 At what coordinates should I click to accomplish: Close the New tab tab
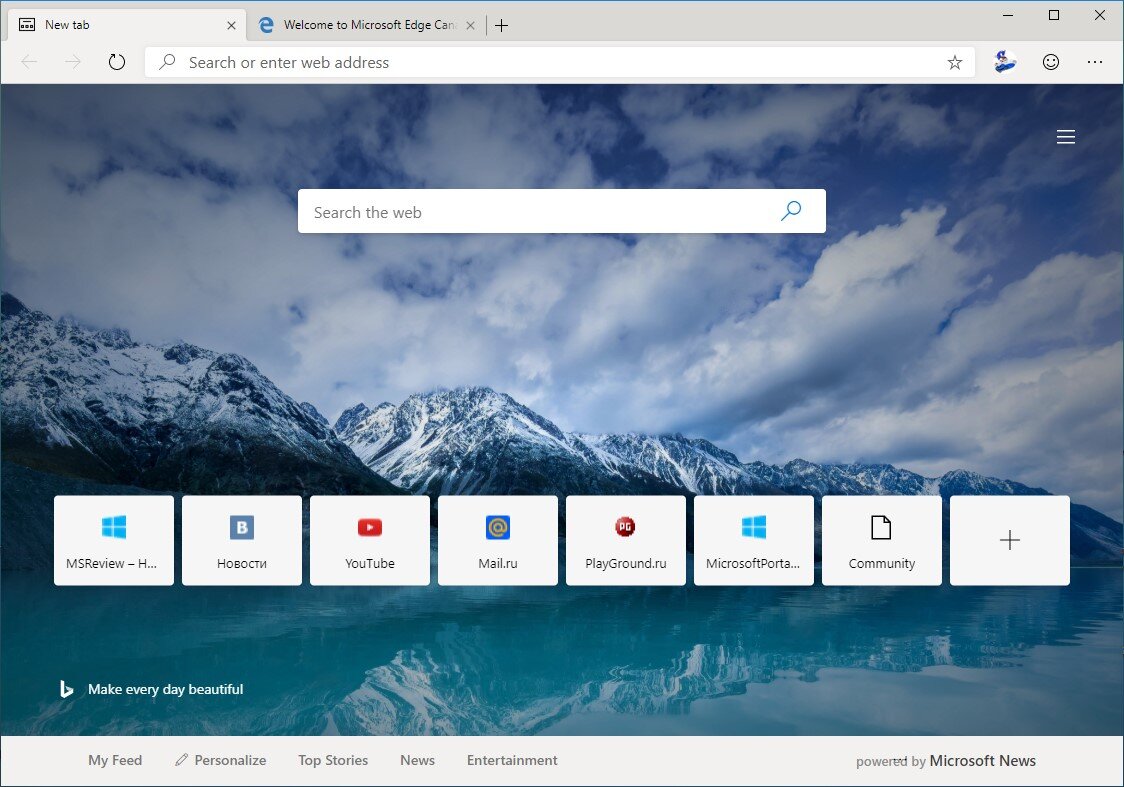(x=231, y=26)
